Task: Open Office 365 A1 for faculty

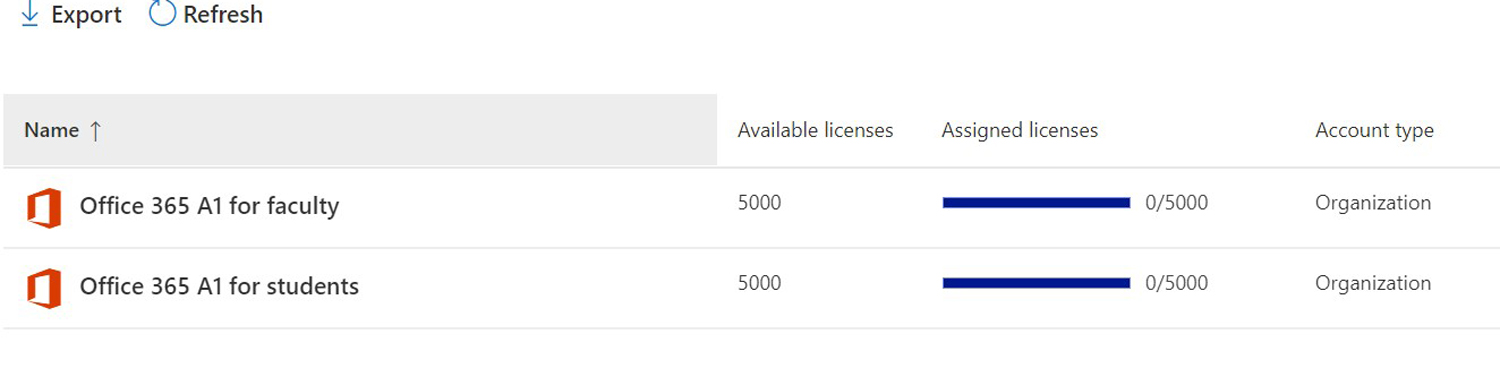Action: (x=209, y=206)
